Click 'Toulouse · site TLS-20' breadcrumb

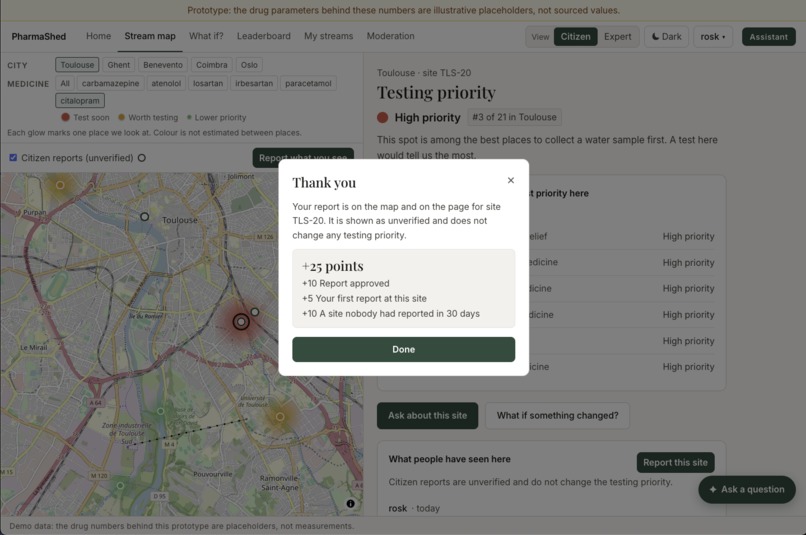[424, 73]
